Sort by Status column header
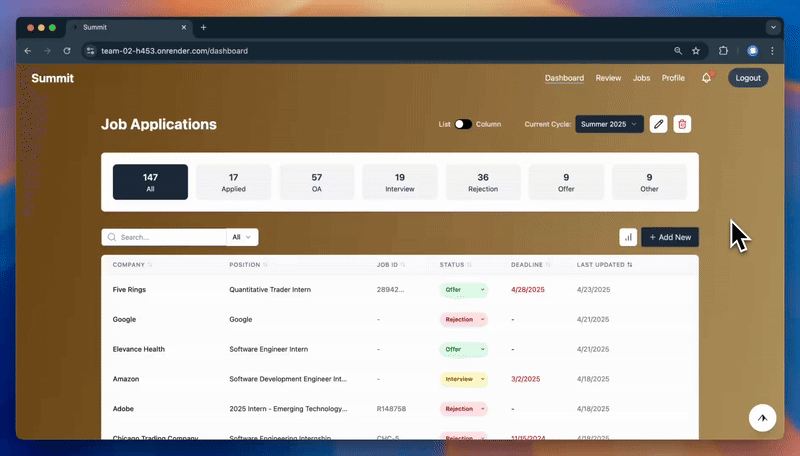The height and width of the screenshot is (456, 800). [456, 265]
